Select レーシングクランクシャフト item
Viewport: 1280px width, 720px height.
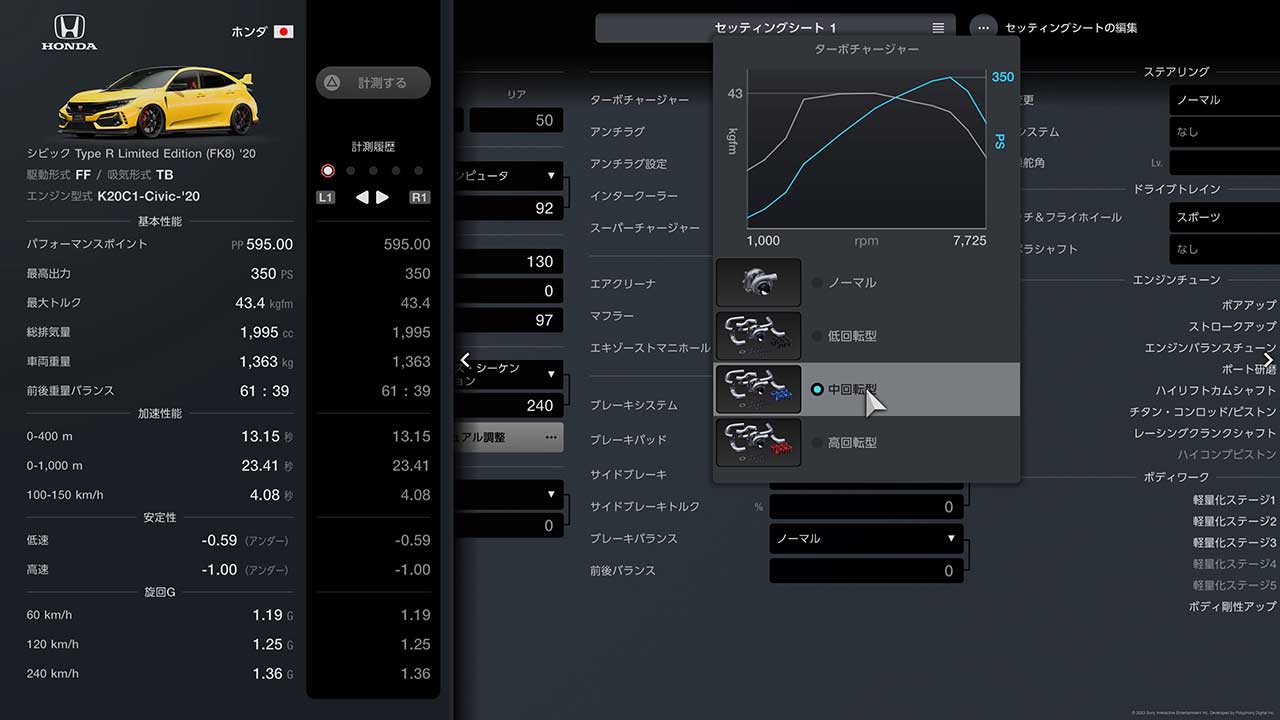click(x=1205, y=433)
